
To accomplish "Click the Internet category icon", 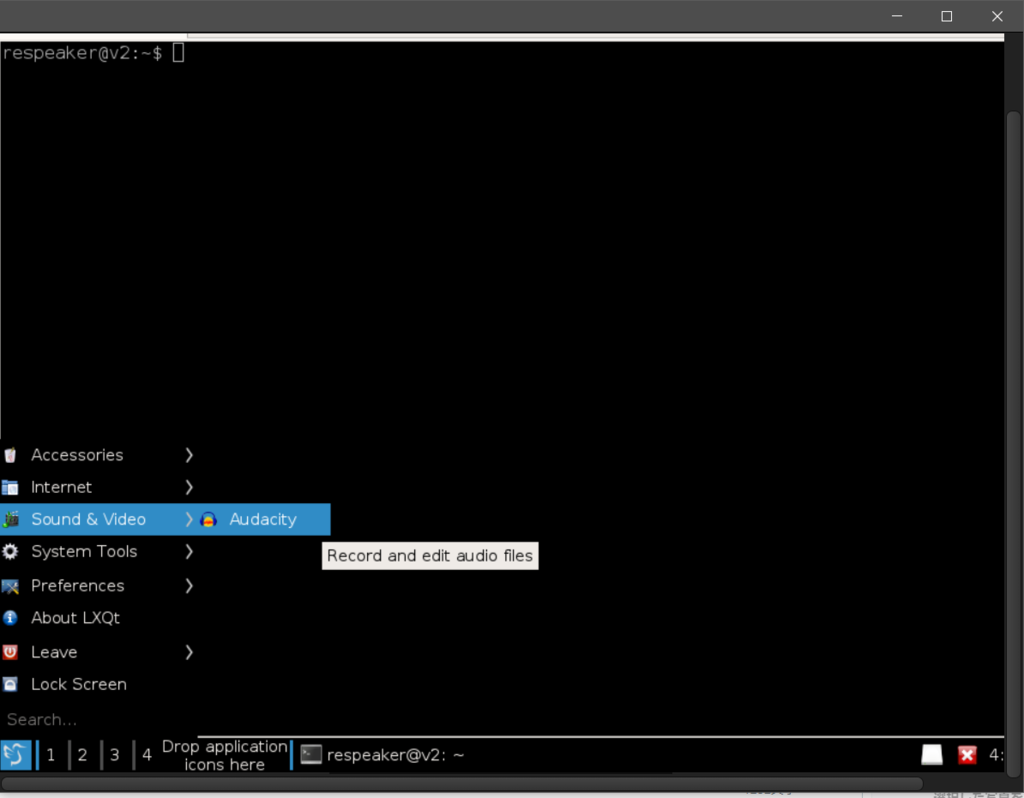I will point(10,487).
